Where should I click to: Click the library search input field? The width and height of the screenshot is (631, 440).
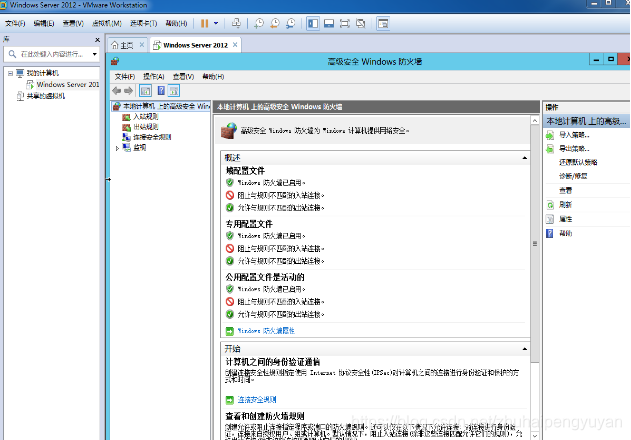[x=51, y=54]
